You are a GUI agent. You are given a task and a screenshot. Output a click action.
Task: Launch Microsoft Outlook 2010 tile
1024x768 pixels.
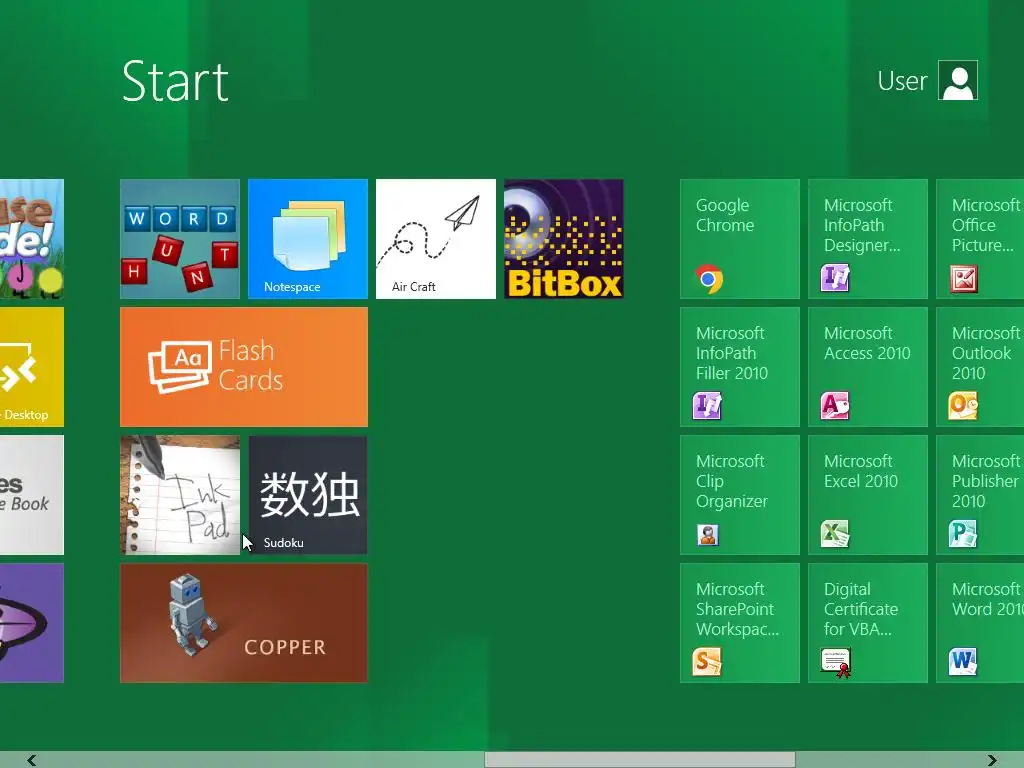click(x=980, y=367)
